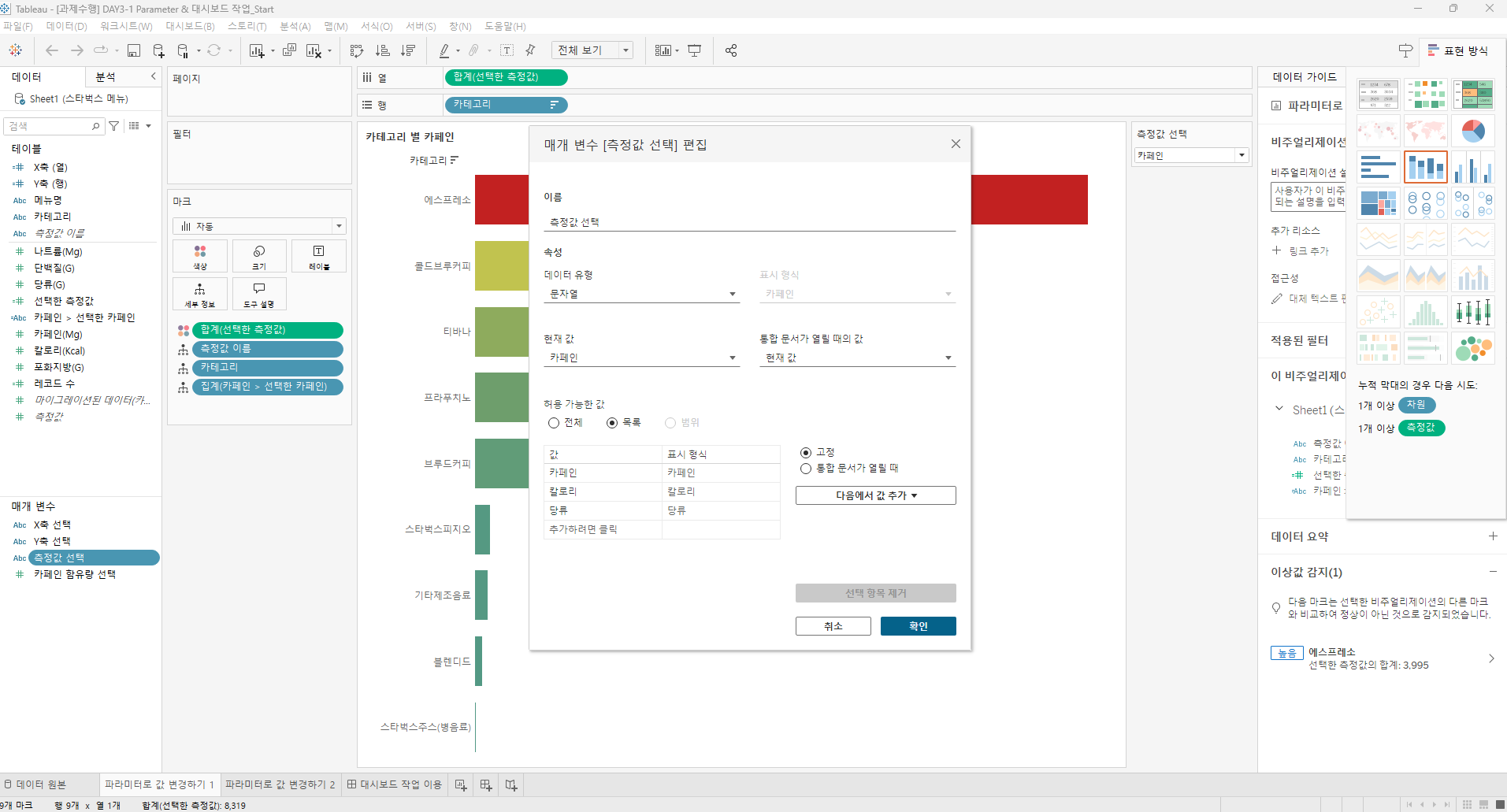The image size is (1507, 812).
Task: Click the save workbook icon
Action: (x=134, y=50)
